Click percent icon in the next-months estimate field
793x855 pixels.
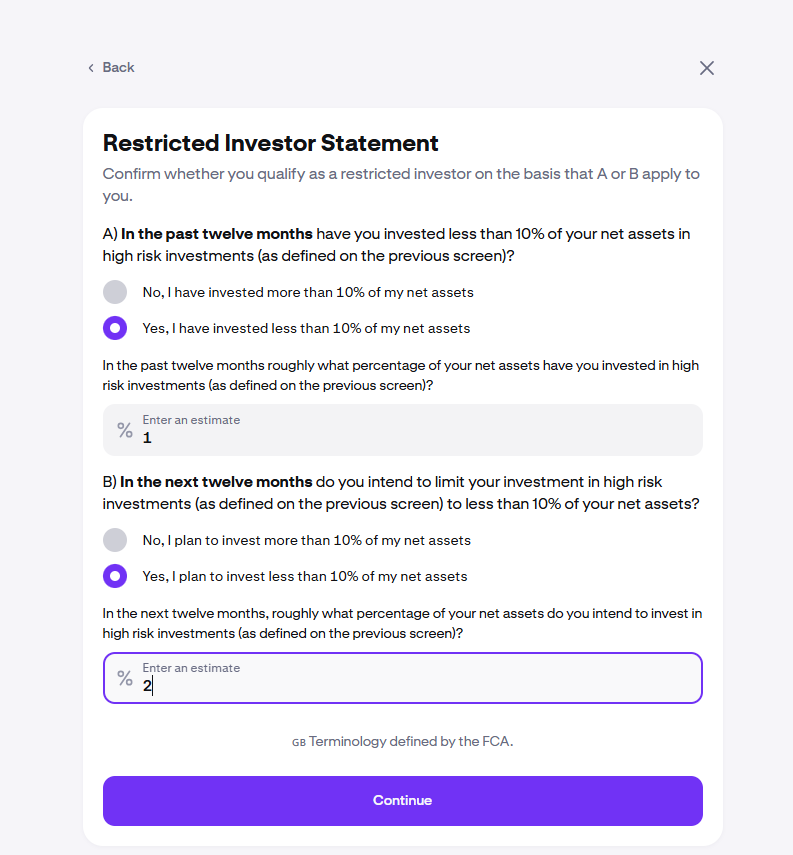coord(125,678)
